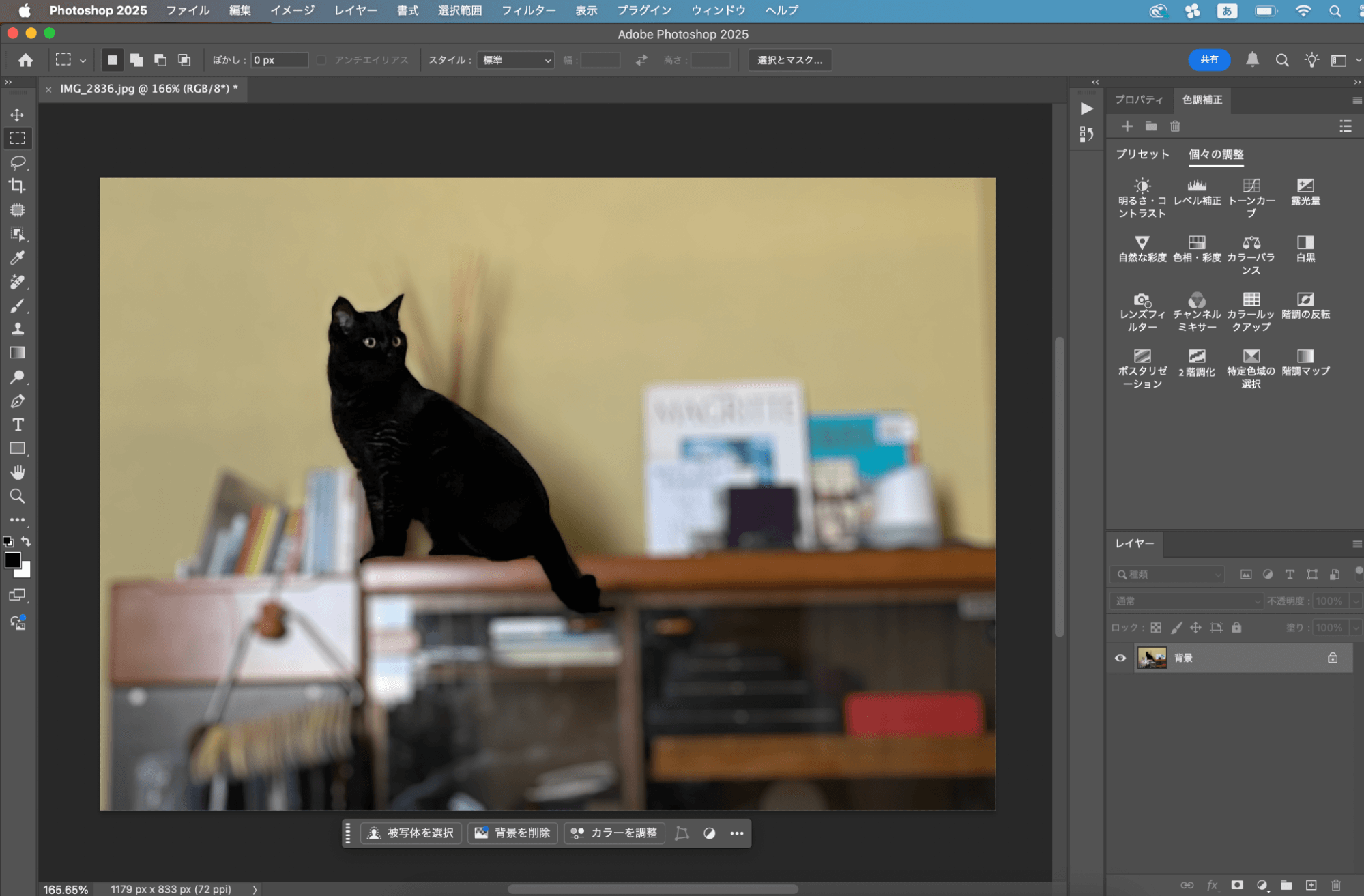This screenshot has height=896, width=1364.
Task: Click the 選択とマスク... button
Action: point(789,60)
